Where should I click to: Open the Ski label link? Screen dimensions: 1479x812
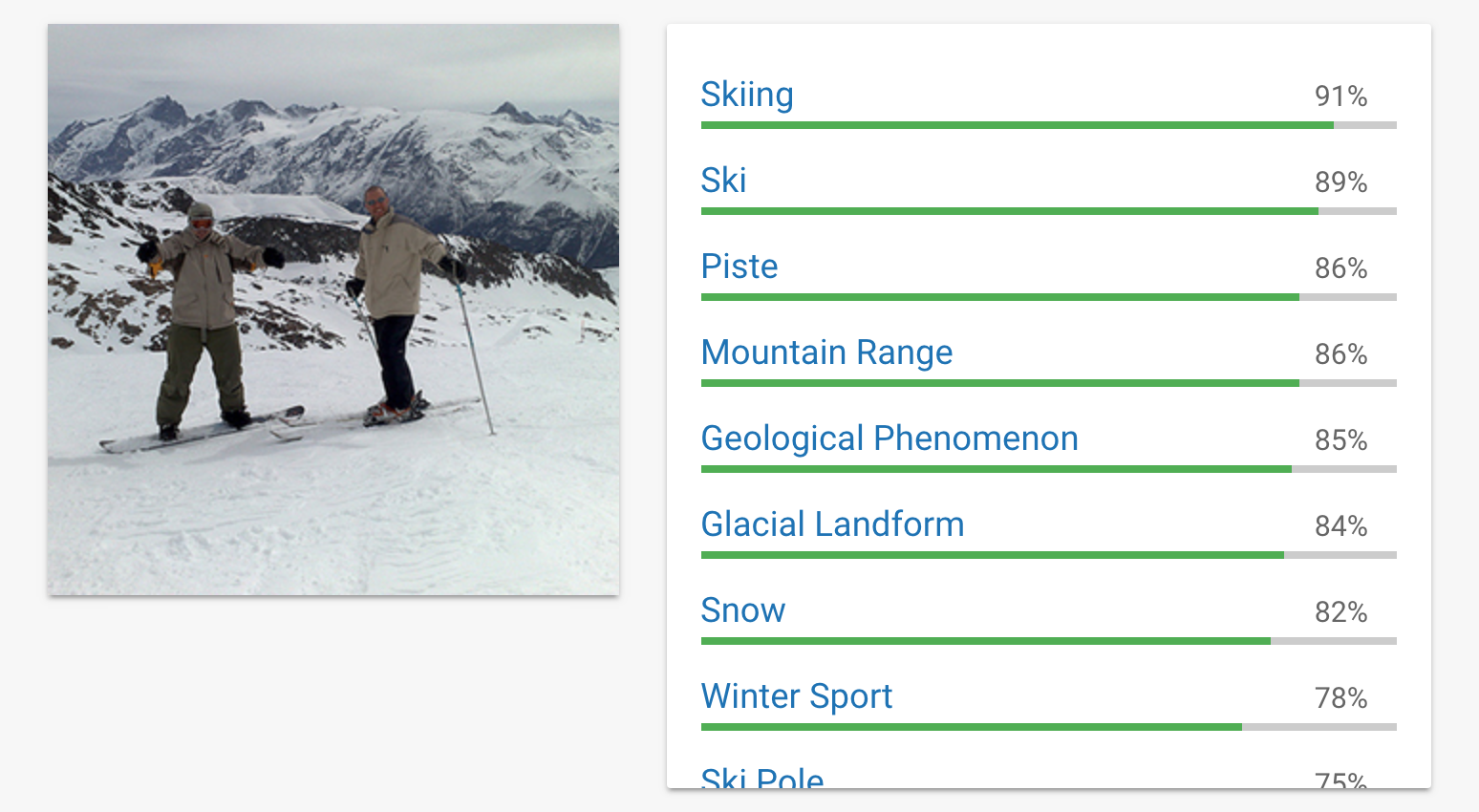[723, 181]
